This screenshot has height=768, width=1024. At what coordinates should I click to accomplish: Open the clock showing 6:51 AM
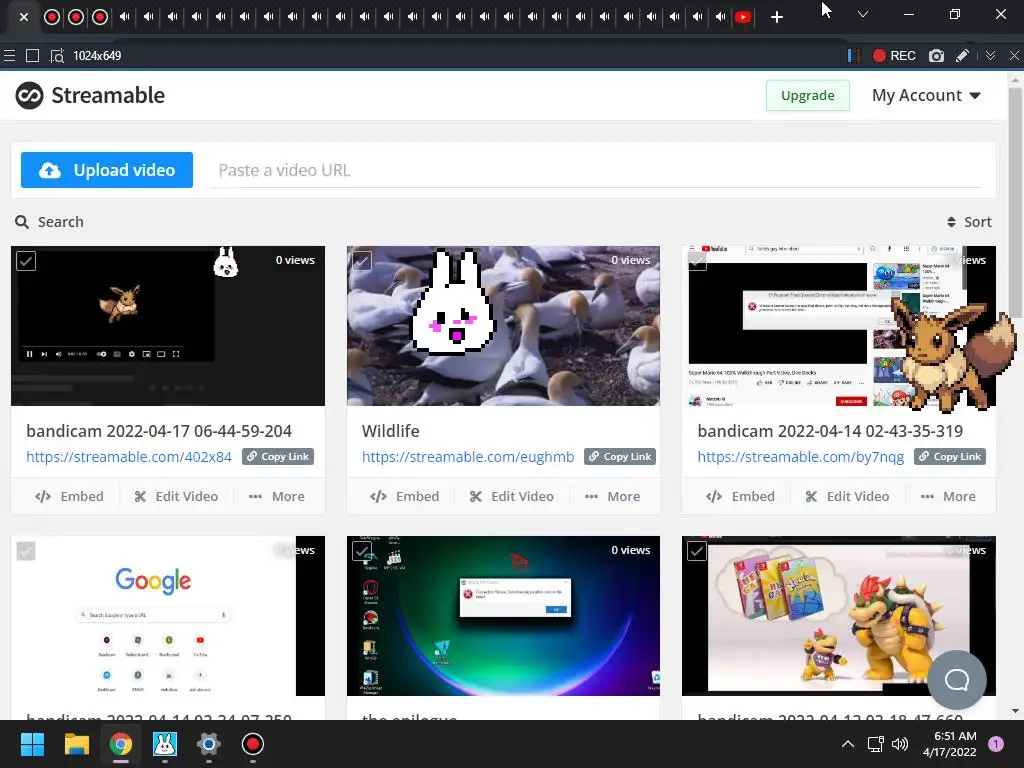[950, 744]
